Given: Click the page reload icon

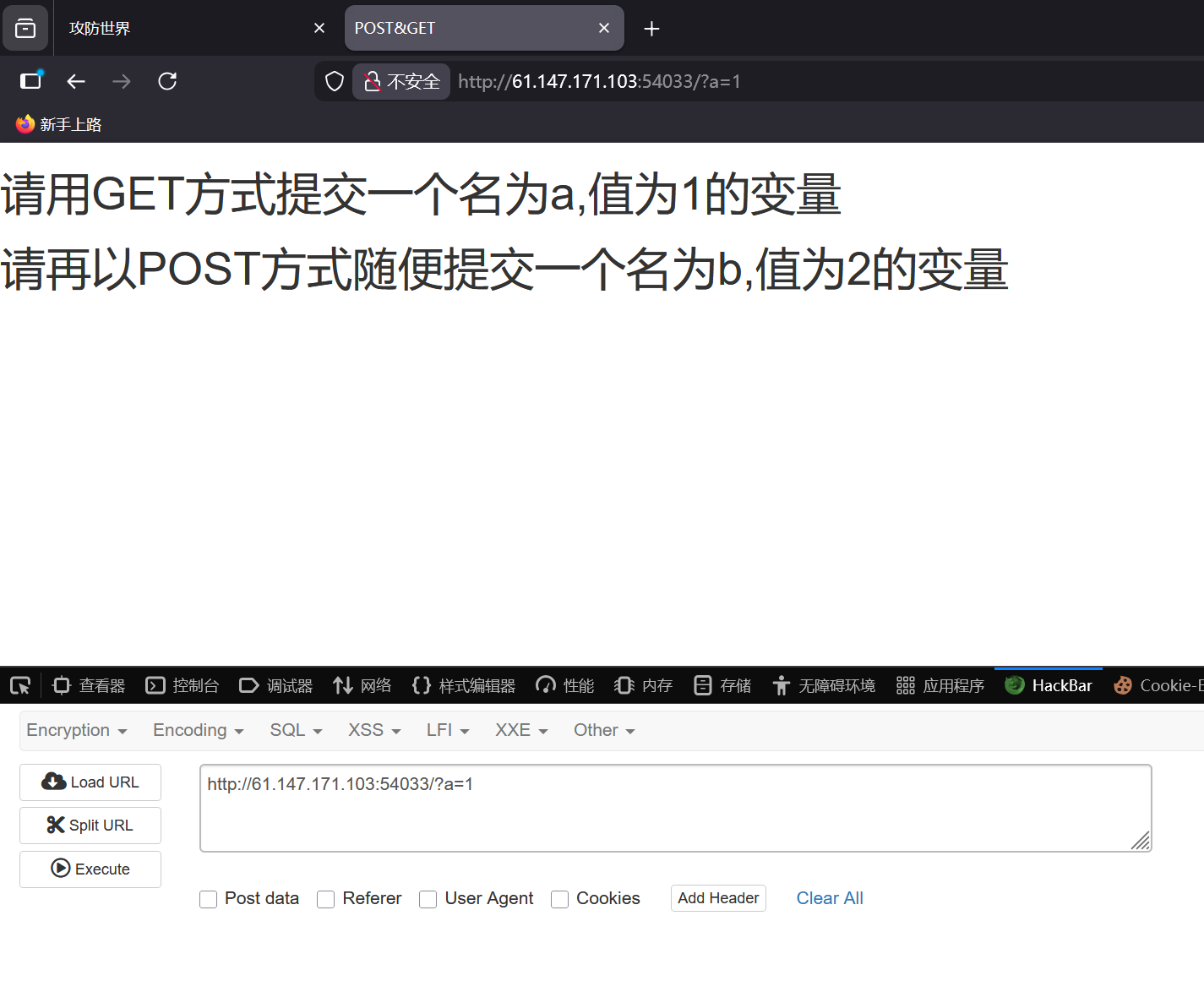Looking at the screenshot, I should (x=166, y=81).
